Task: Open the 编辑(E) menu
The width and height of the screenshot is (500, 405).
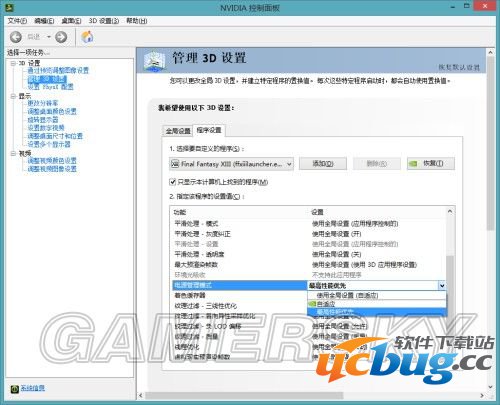Action: click(44, 21)
